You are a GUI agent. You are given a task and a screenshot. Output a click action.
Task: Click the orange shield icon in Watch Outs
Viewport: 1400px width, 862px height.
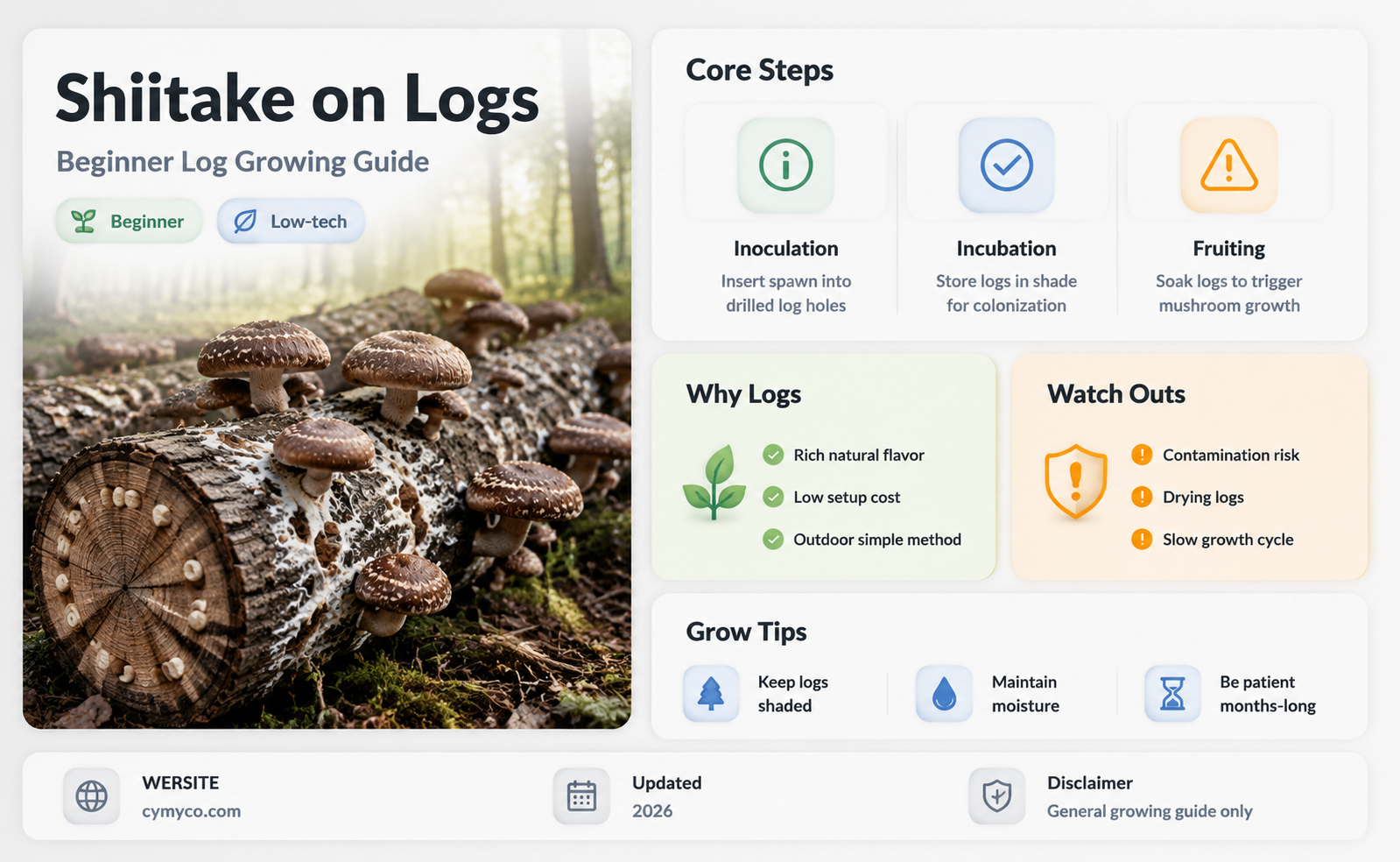click(x=1076, y=481)
